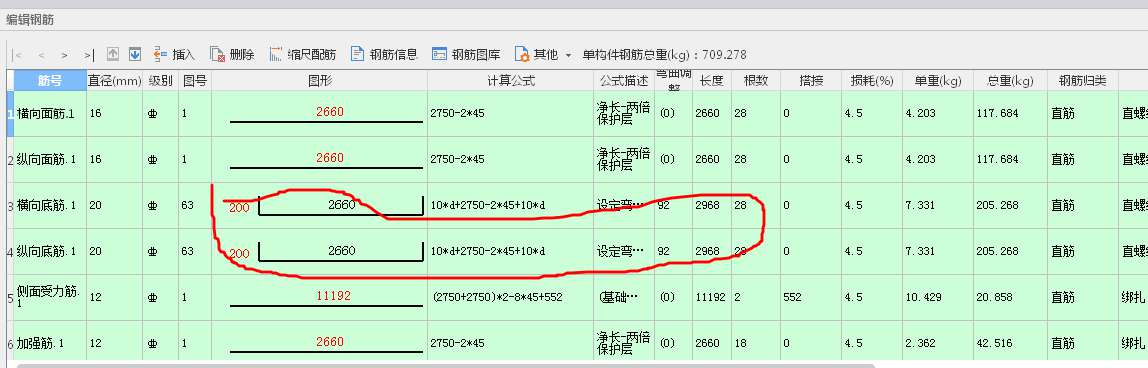The height and width of the screenshot is (368, 1148).
Task: Click the 图号 column header
Action: coord(195,80)
